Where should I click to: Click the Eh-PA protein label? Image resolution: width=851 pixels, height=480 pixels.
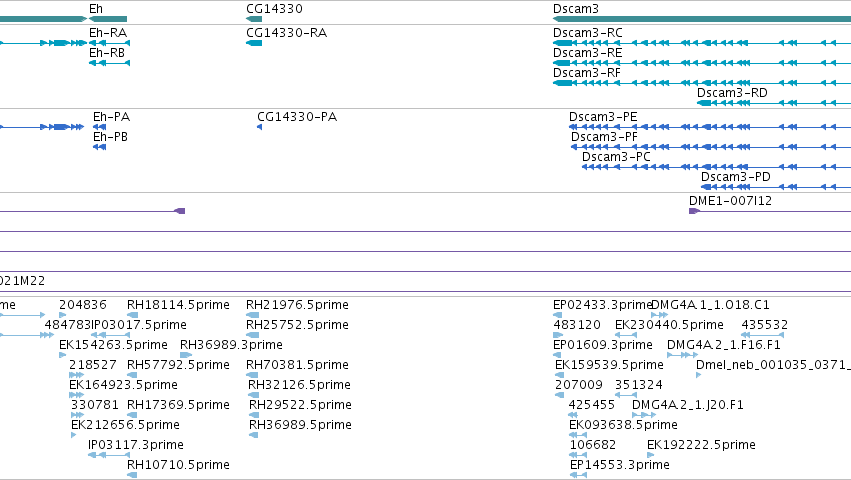[111, 117]
